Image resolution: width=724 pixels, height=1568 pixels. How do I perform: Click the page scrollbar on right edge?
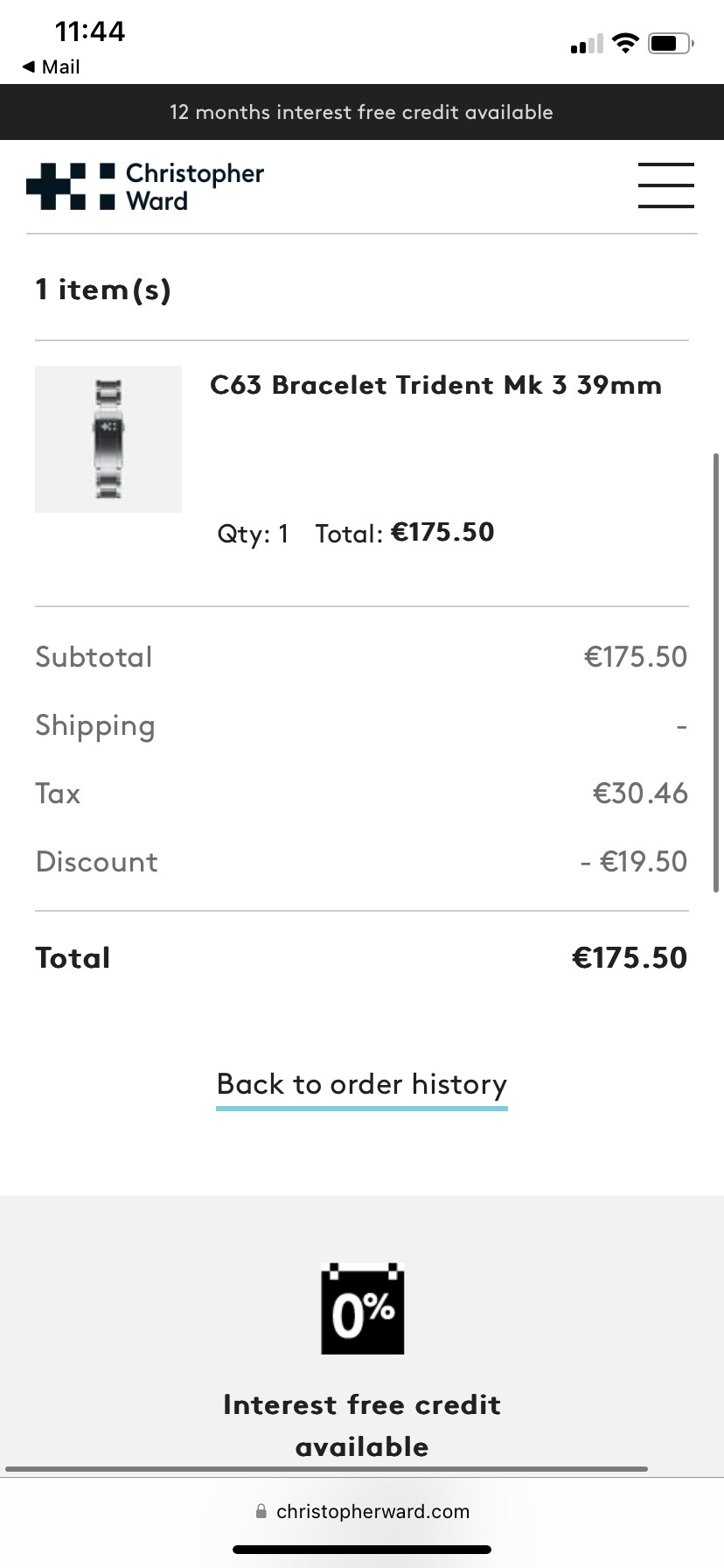716,672
